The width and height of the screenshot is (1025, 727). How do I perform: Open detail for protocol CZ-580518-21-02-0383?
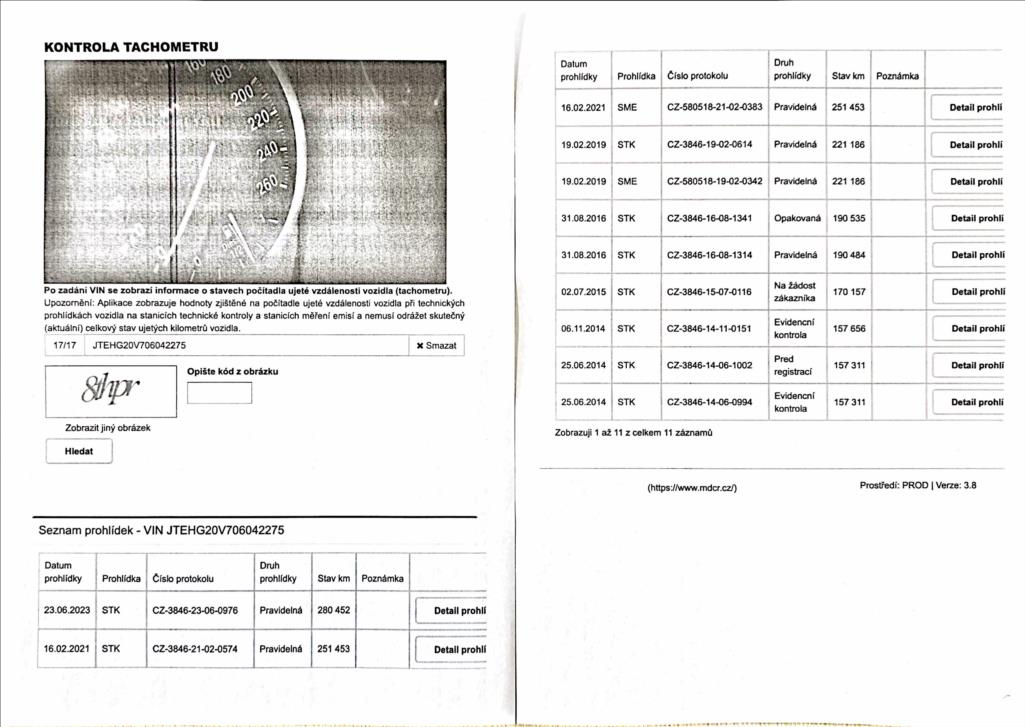coord(967,108)
